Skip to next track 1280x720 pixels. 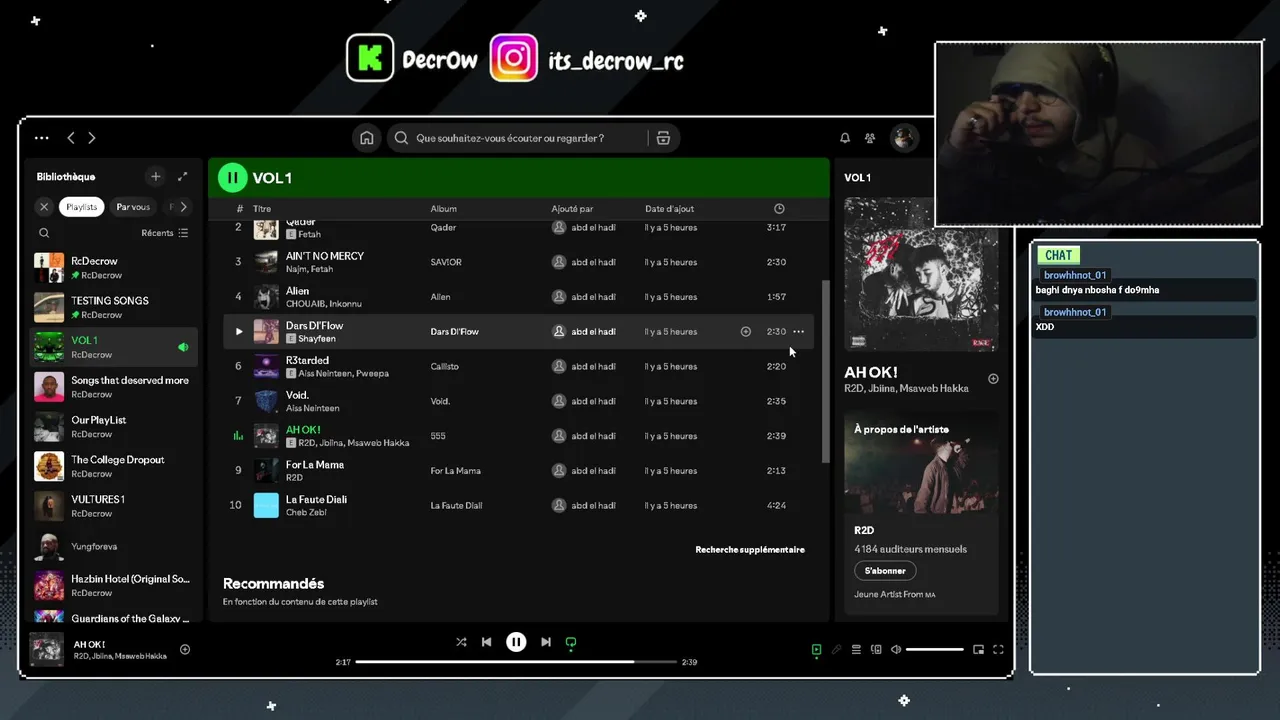pyautogui.click(x=546, y=642)
